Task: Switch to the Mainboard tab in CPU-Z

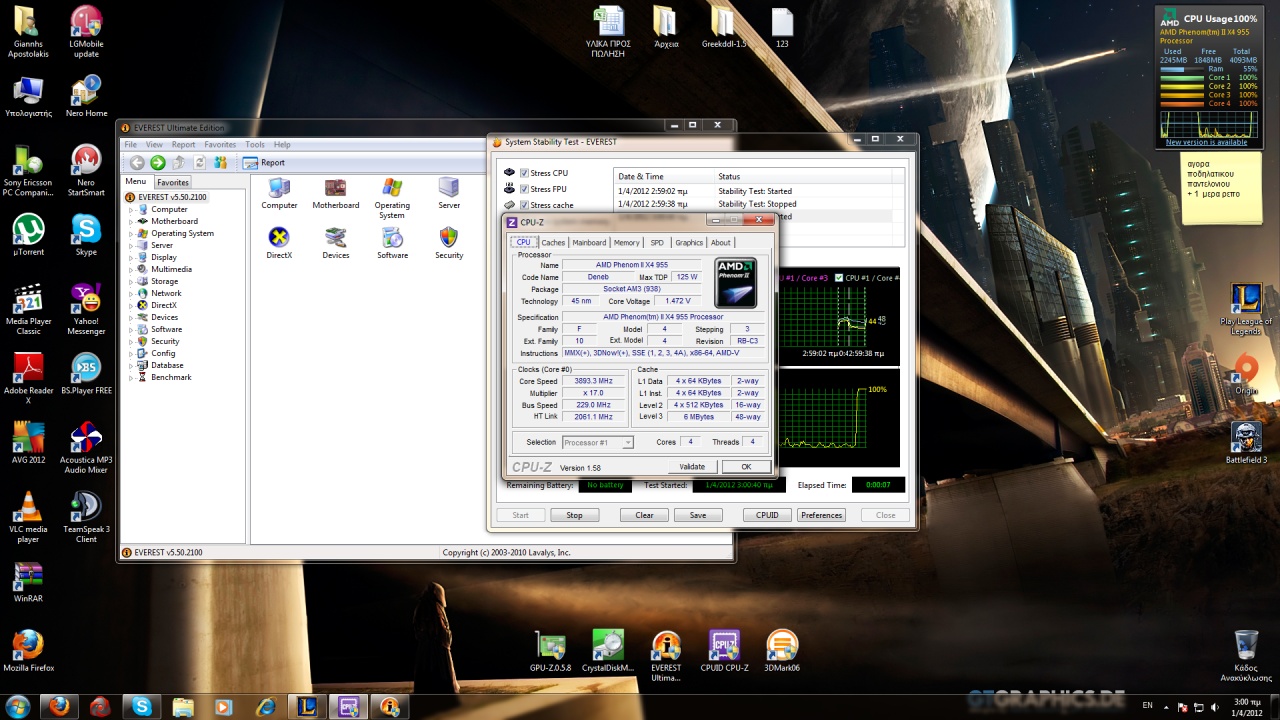Action: pyautogui.click(x=589, y=243)
